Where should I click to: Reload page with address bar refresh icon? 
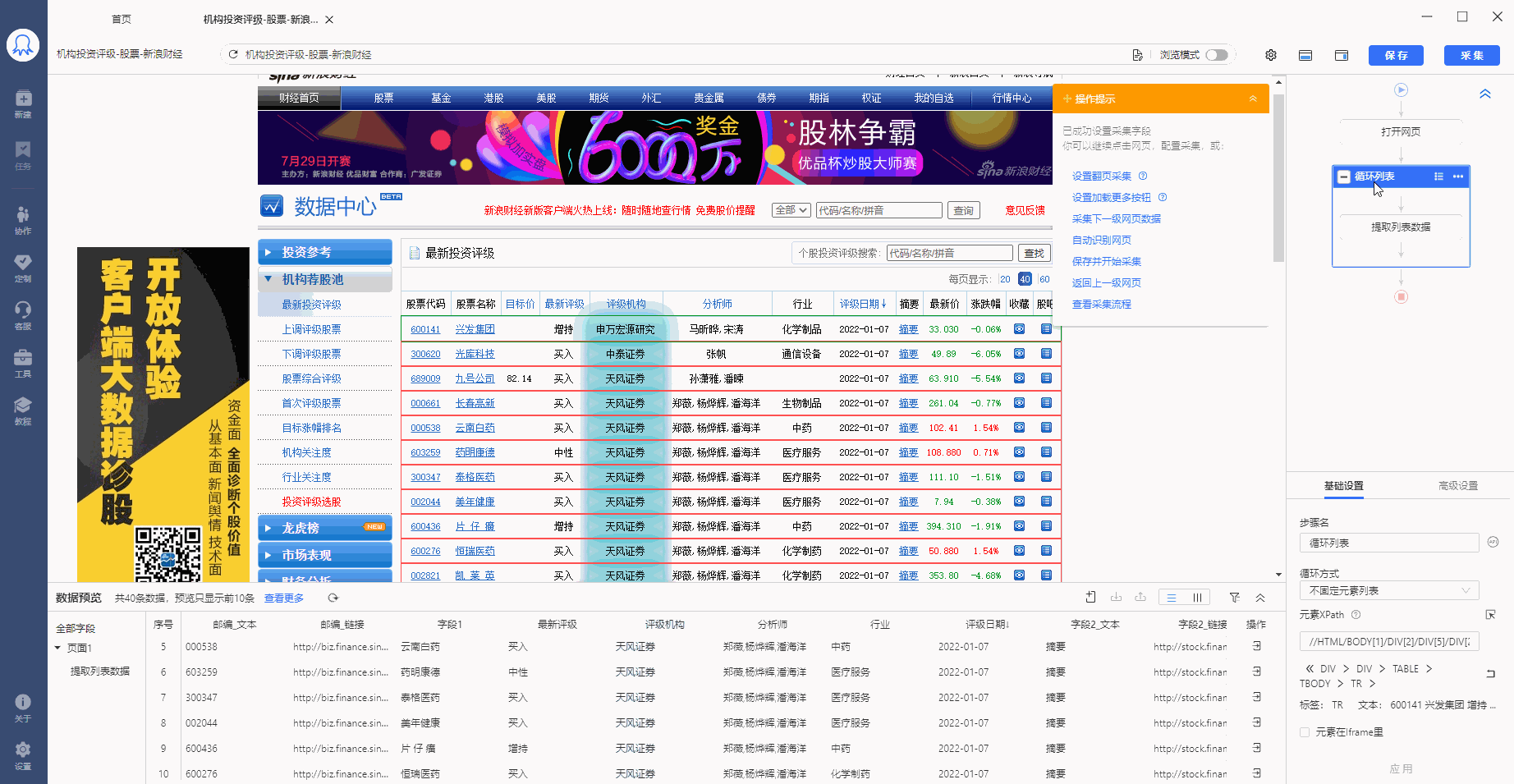(x=233, y=54)
